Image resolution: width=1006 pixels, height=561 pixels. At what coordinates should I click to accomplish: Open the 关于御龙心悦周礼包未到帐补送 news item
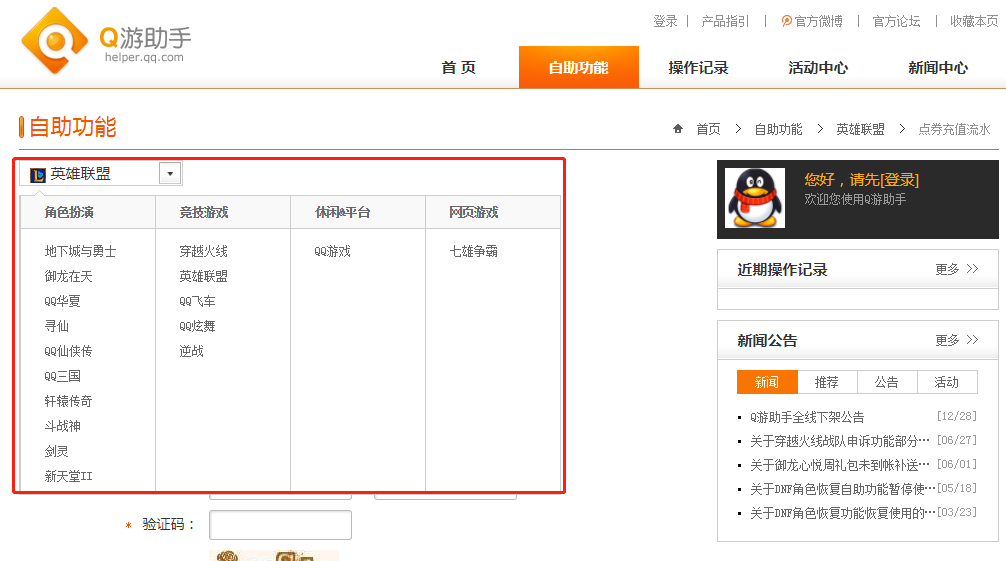pos(839,465)
